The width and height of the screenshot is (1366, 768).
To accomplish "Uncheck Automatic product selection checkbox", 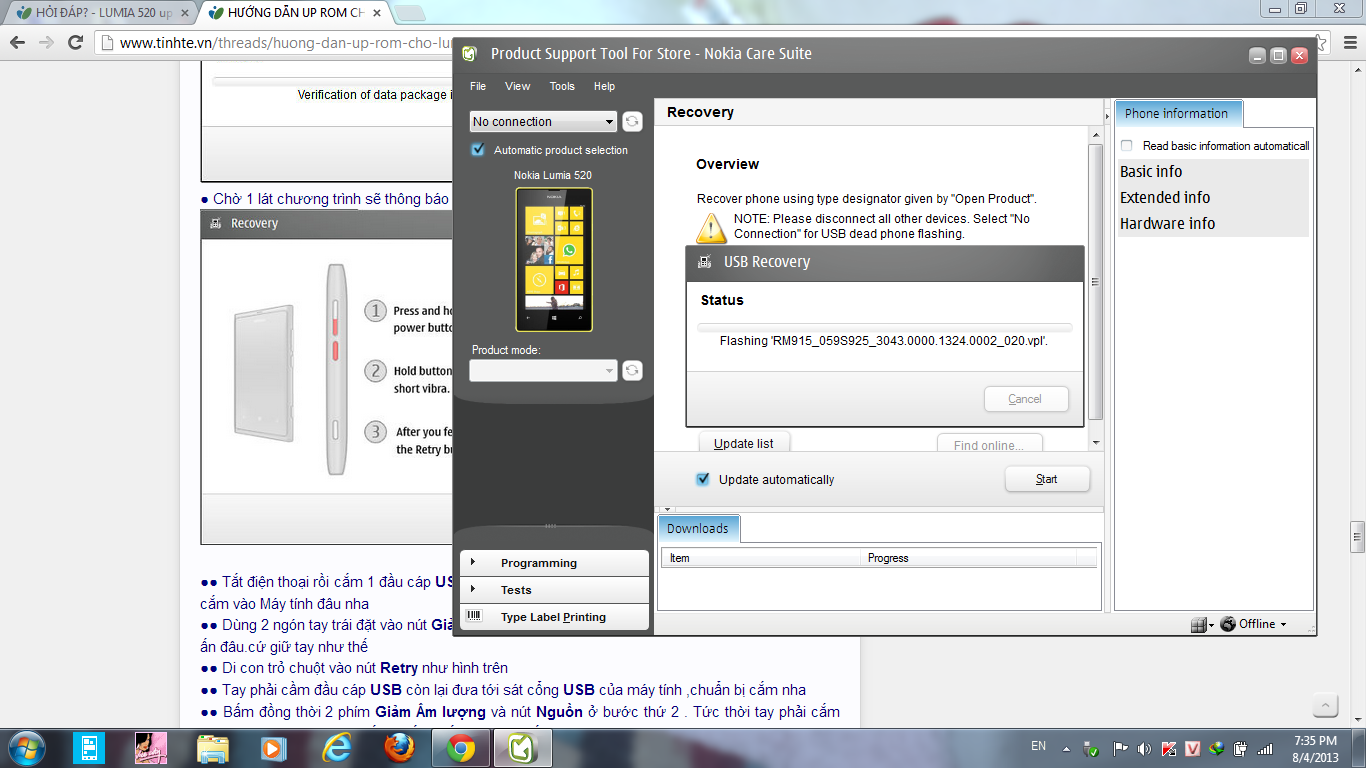I will [x=478, y=150].
